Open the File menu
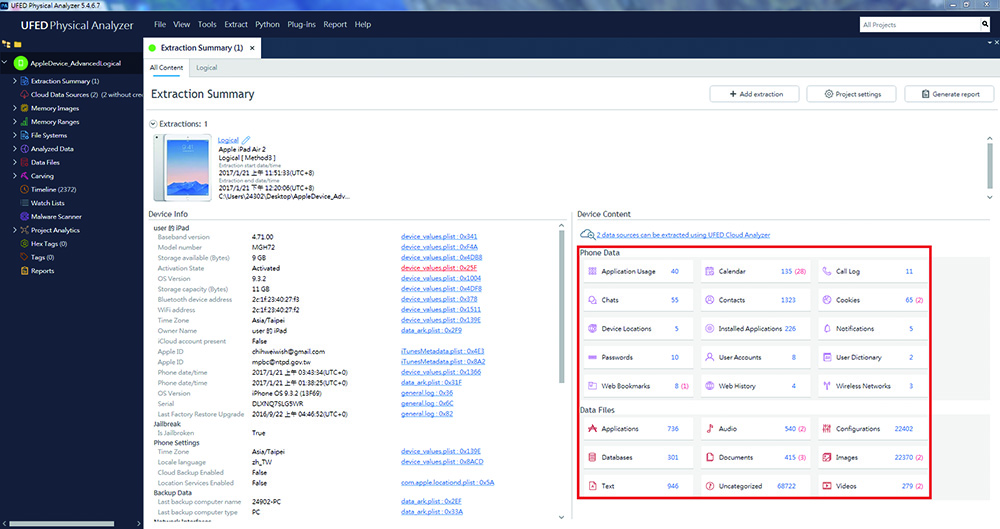1000x529 pixels. tap(160, 24)
